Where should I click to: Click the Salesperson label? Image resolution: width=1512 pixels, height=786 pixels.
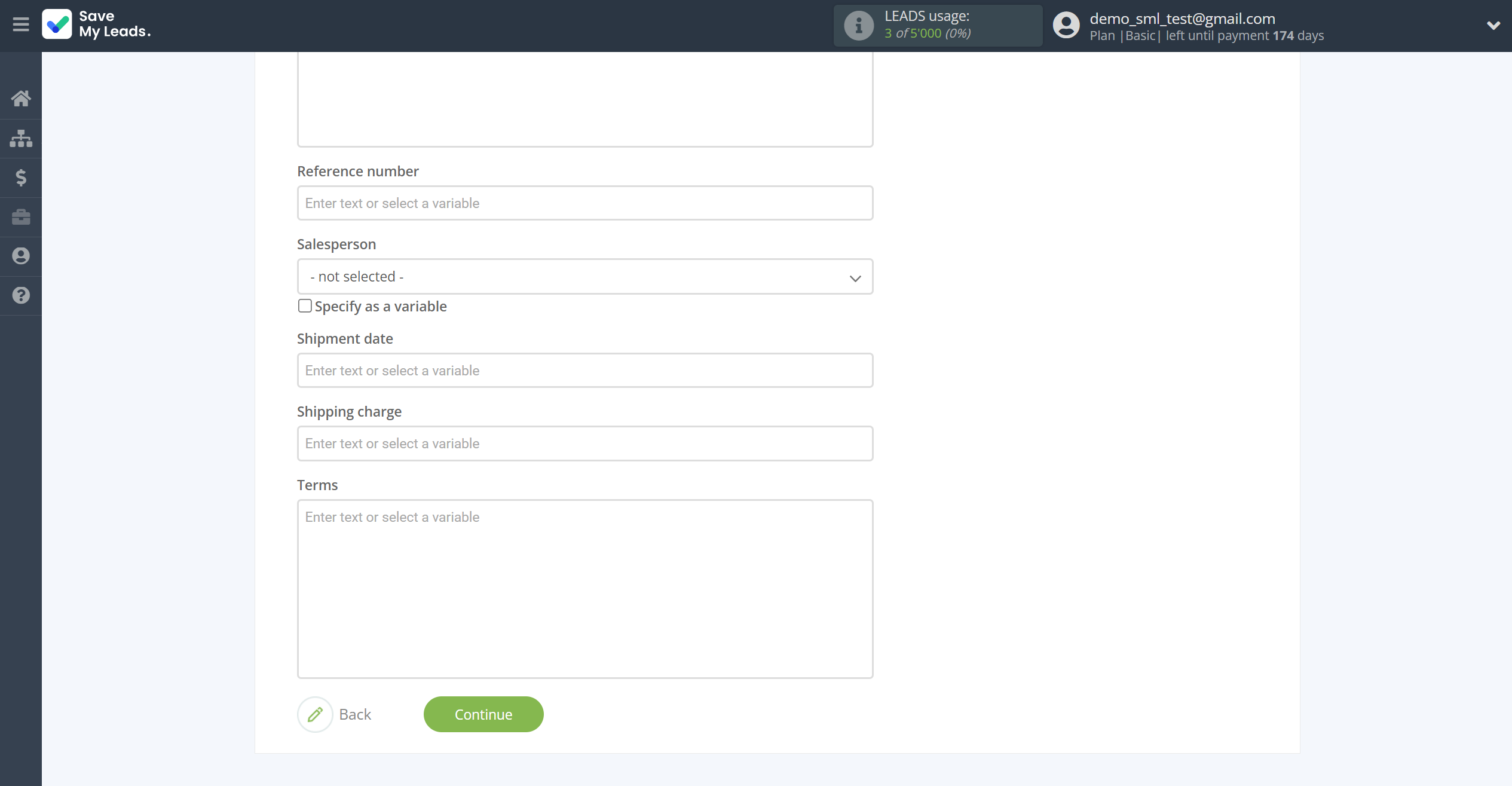coord(336,244)
